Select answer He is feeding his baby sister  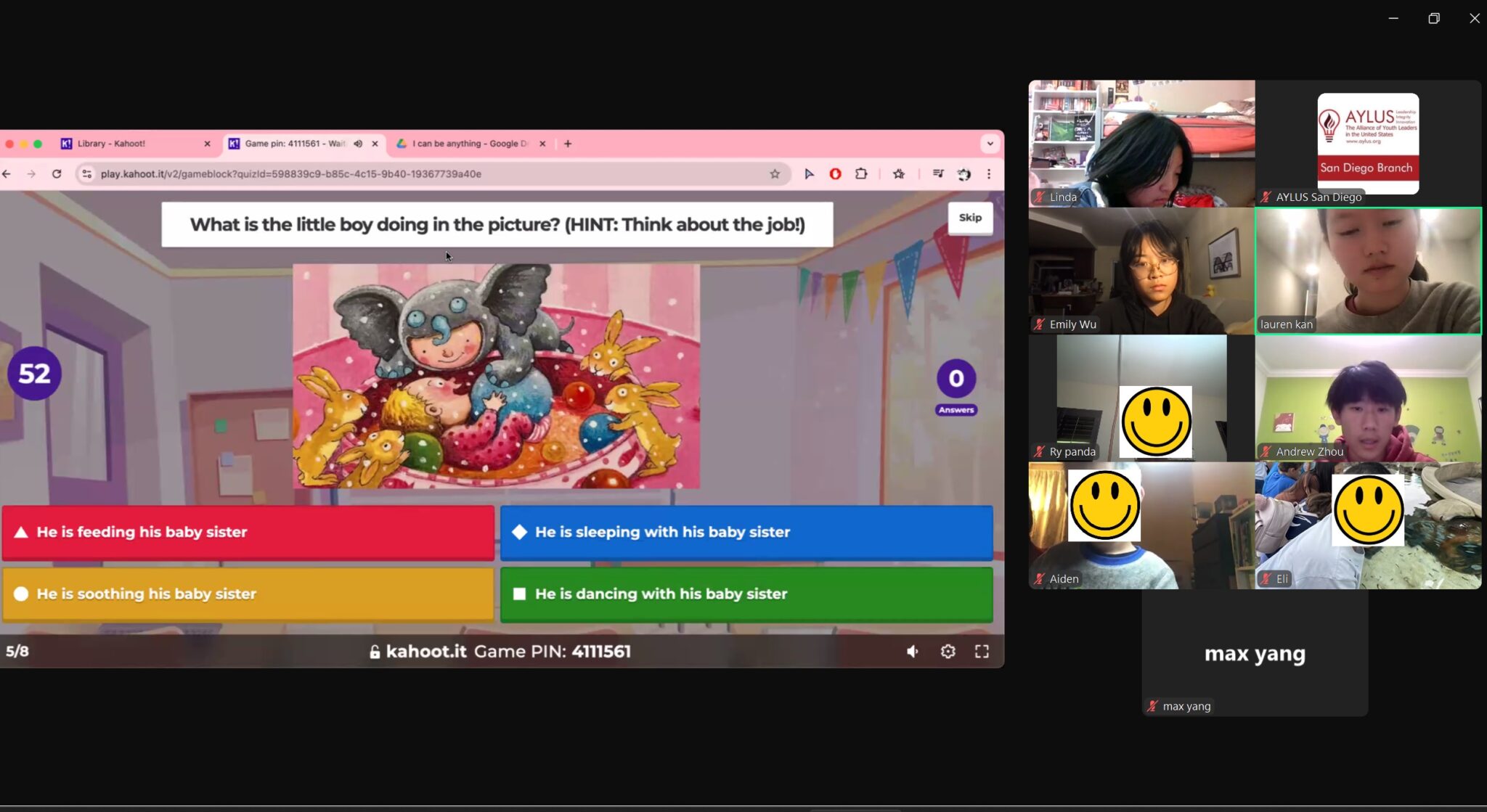pos(248,532)
